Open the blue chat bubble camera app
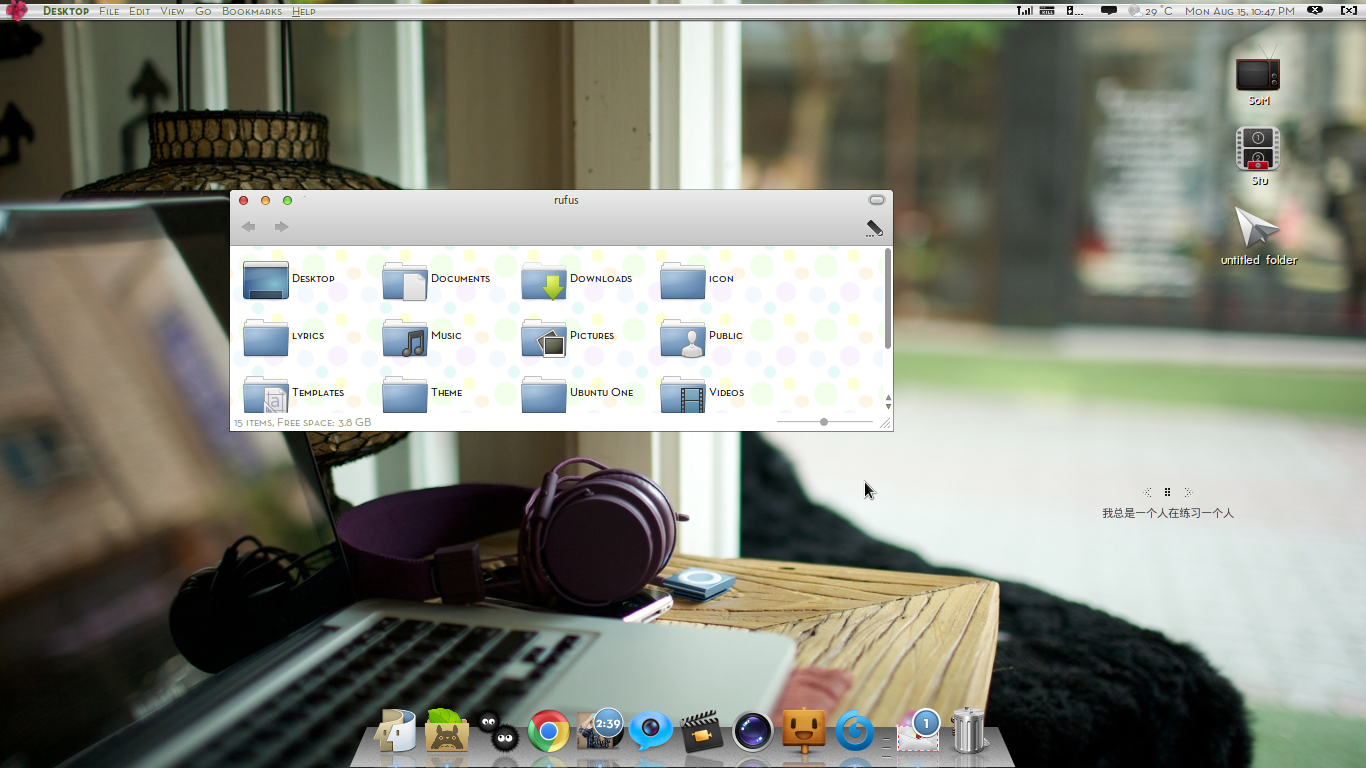 point(650,731)
